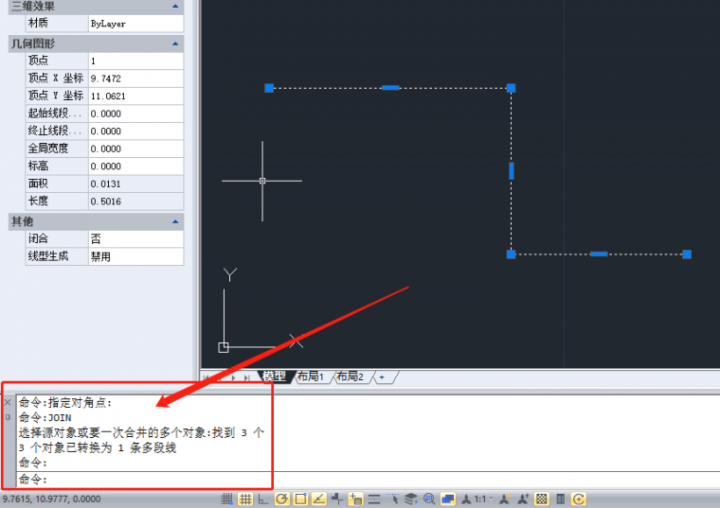The width and height of the screenshot is (720, 508).
Task: Pin the command line panel
Action: pos(8,417)
